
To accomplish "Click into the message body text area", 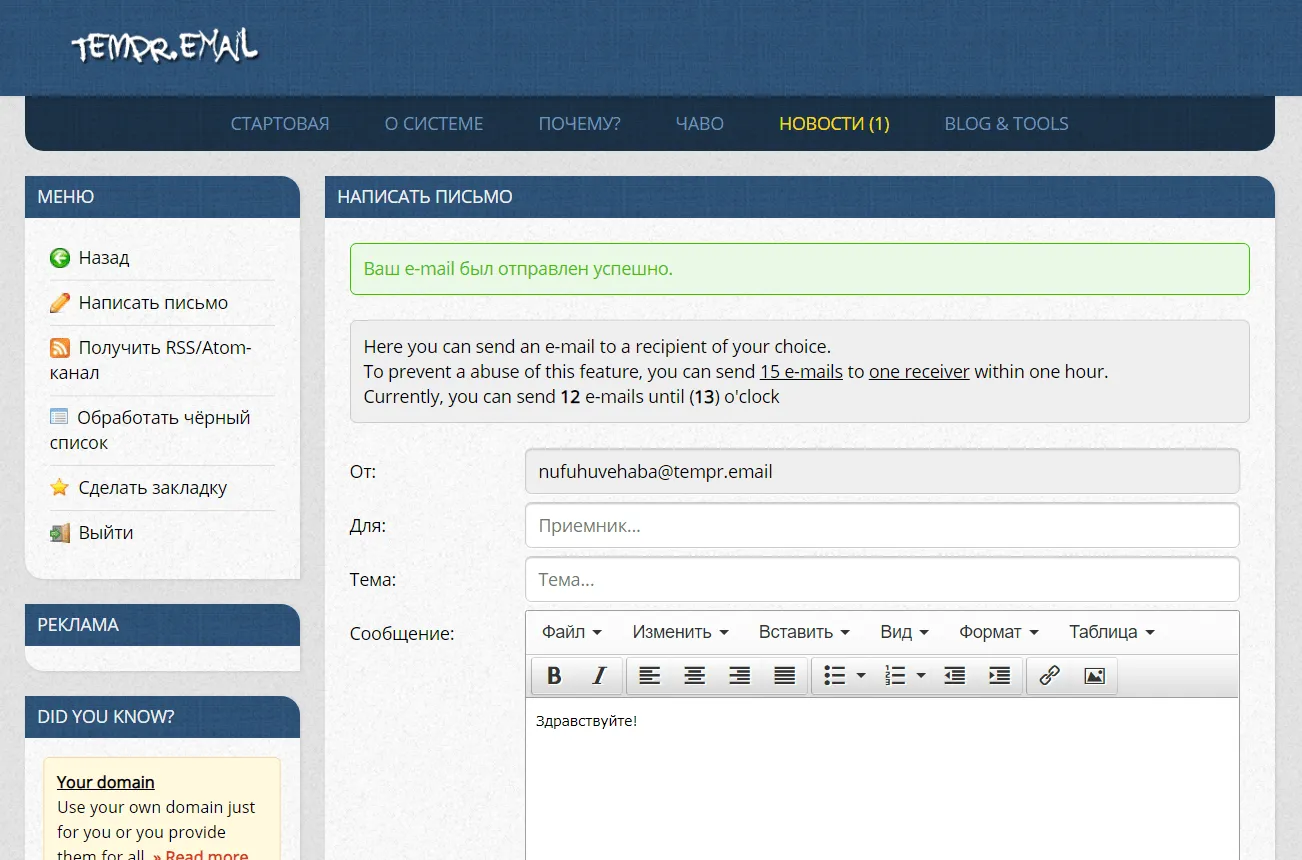I will click(882, 779).
